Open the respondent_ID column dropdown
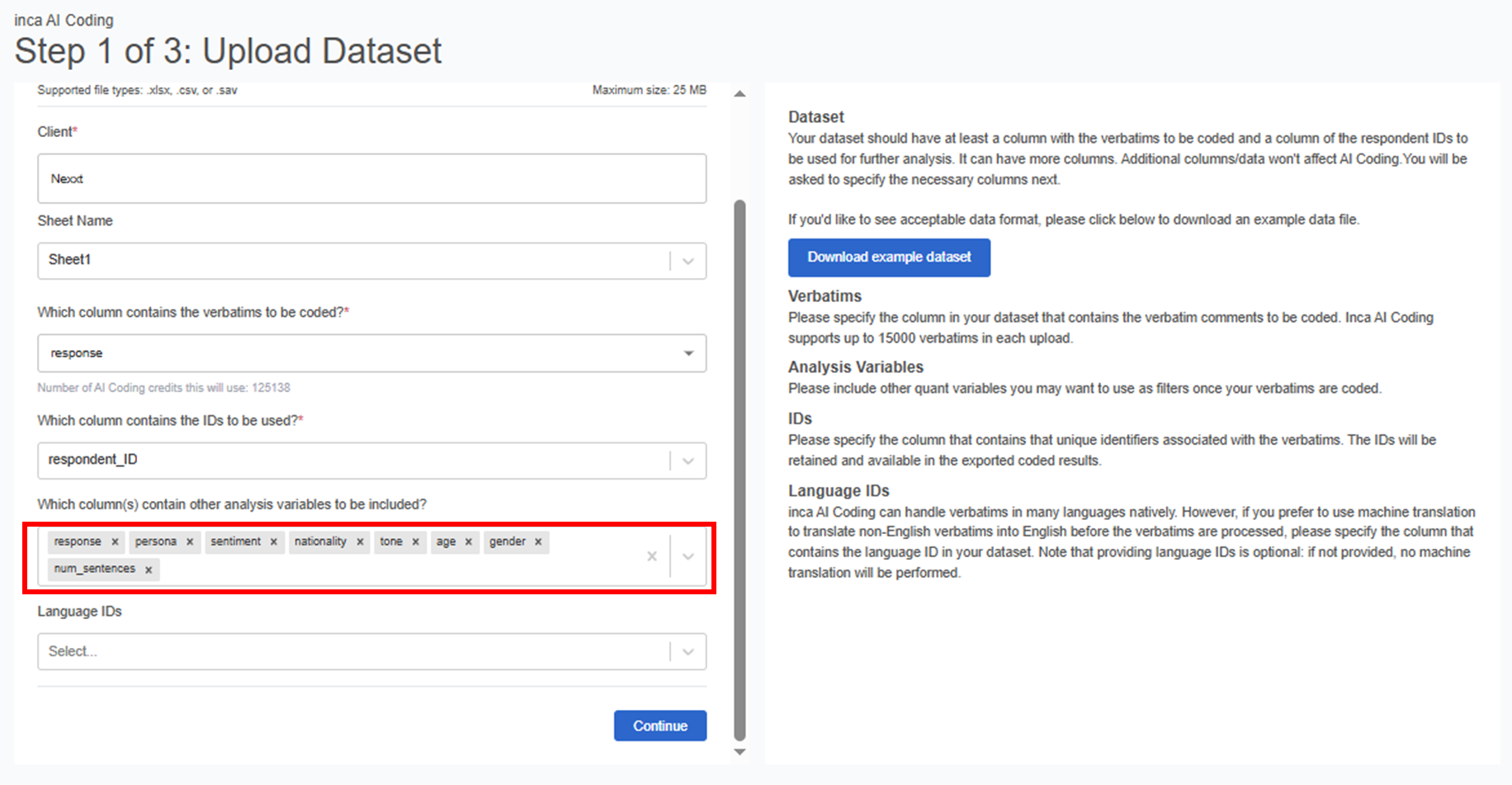Screen dimensions: 1512x785 [688, 461]
